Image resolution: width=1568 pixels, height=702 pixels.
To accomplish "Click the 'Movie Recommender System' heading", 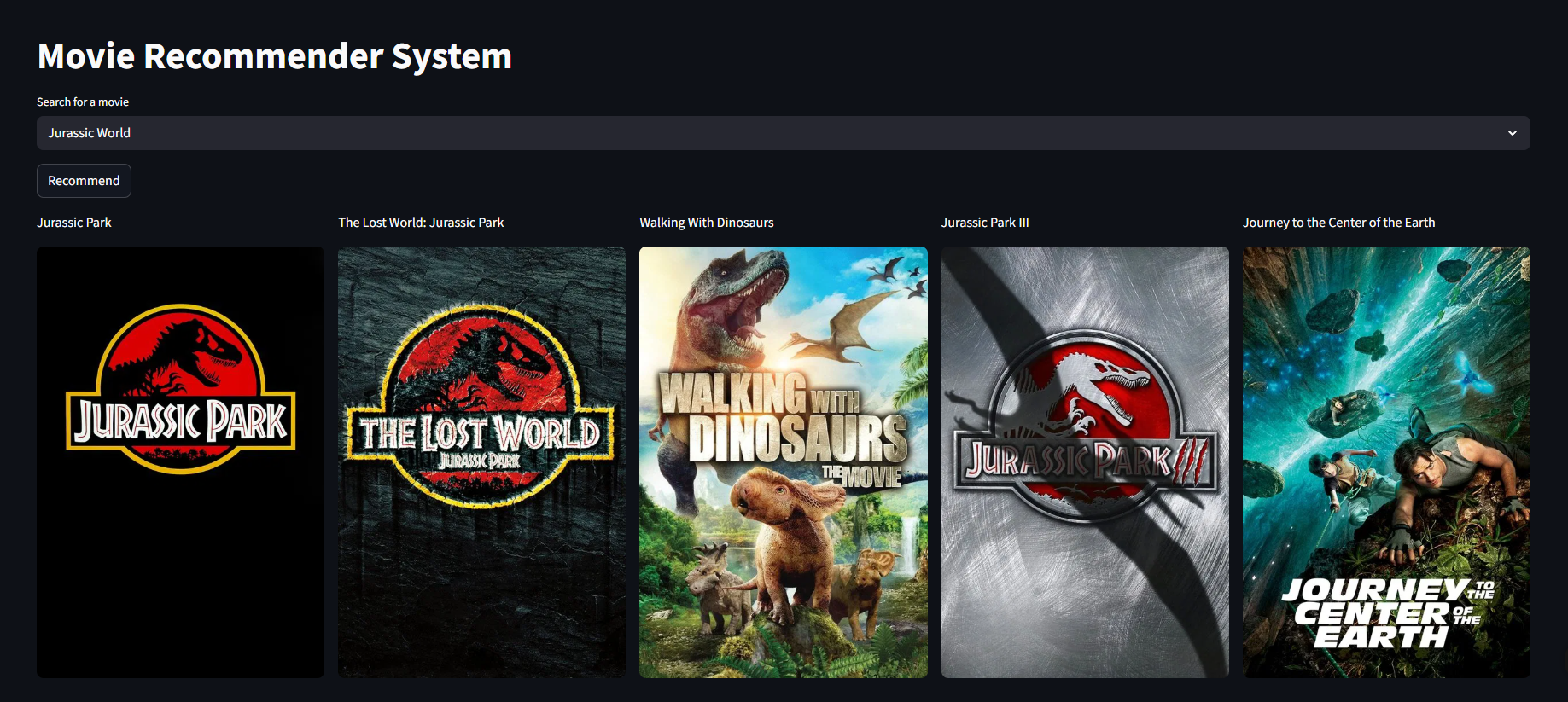I will coord(275,56).
